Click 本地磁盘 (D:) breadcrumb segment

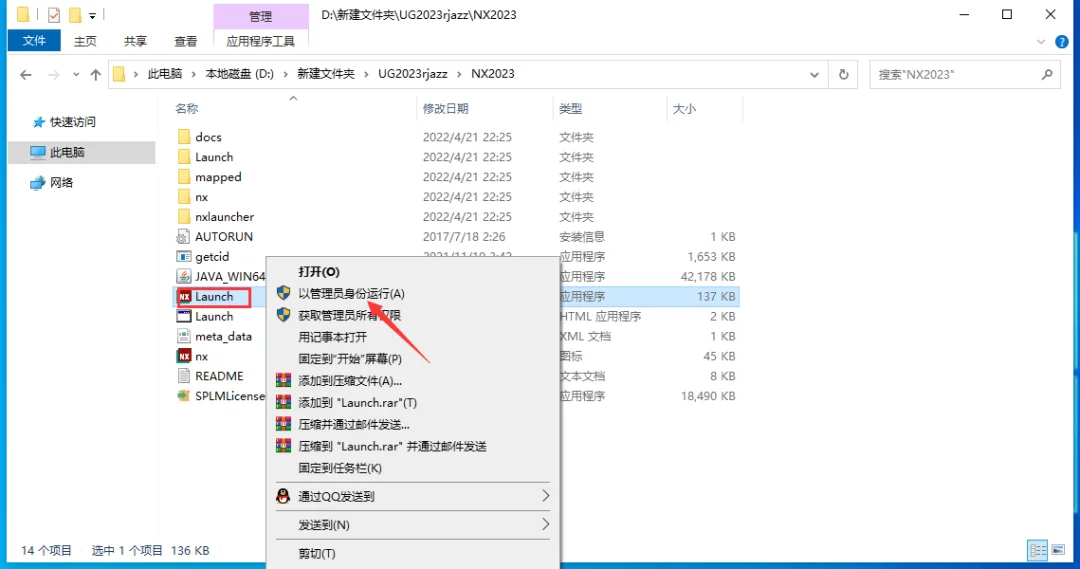pos(240,74)
